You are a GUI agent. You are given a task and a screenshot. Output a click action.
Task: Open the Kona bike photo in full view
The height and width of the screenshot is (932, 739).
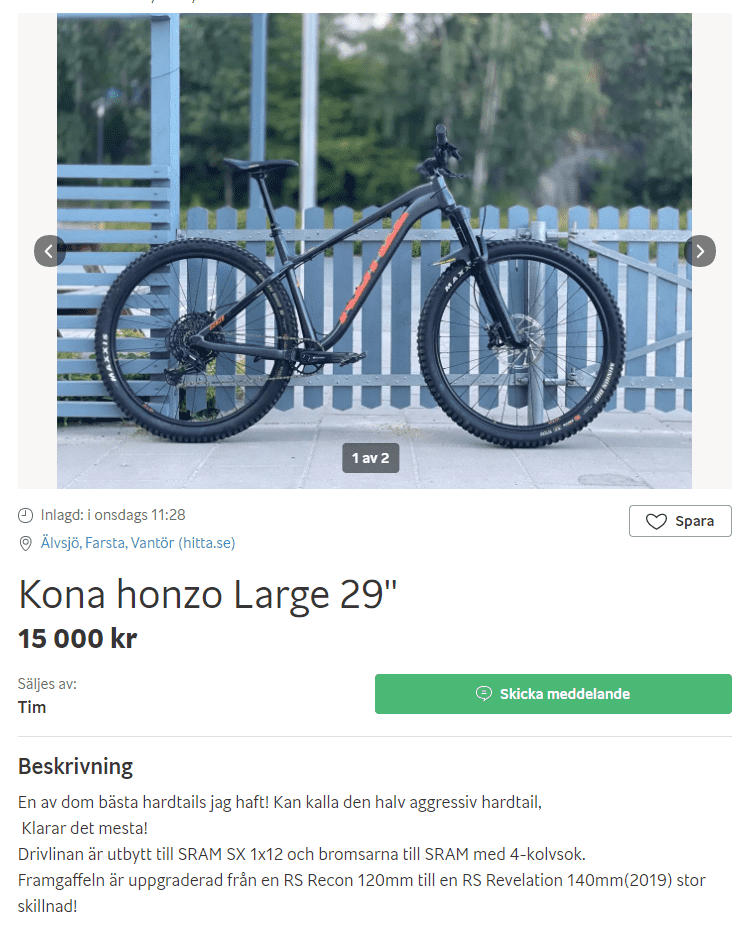tap(374, 251)
